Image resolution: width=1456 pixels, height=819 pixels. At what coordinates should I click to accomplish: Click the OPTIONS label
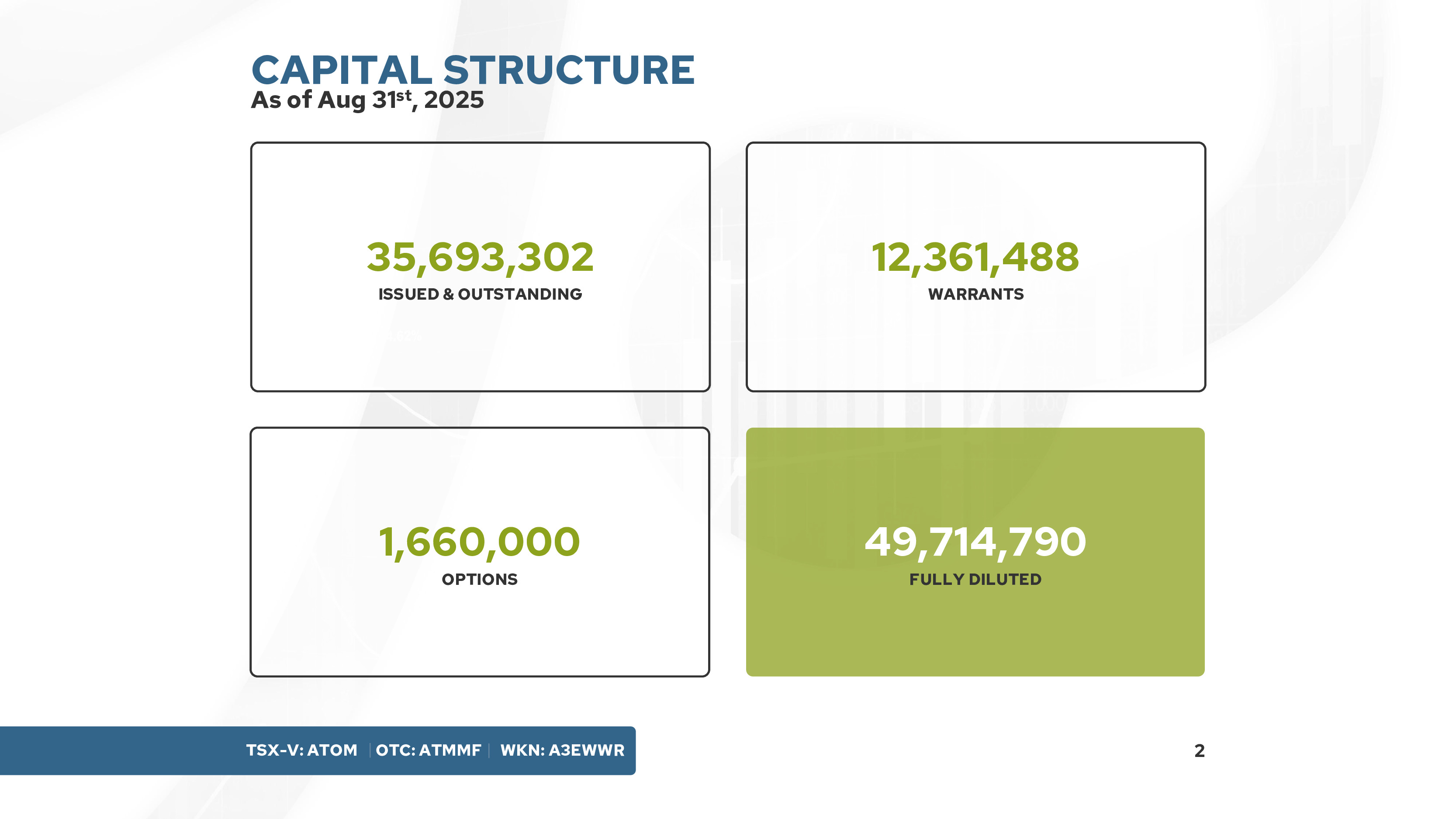(x=479, y=579)
